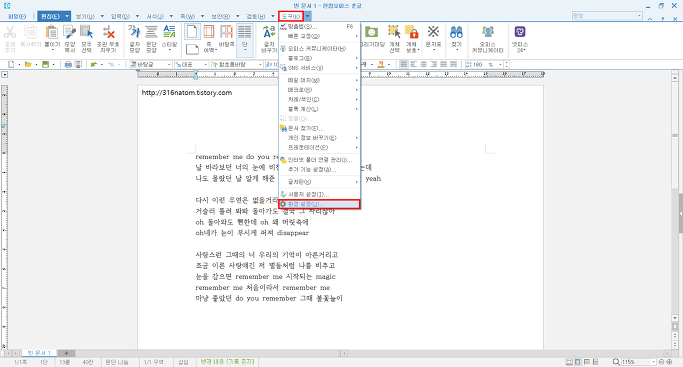Open 문단 모양 (Paragraph Shape) icon
The image size is (683, 367).
(x=151, y=32)
